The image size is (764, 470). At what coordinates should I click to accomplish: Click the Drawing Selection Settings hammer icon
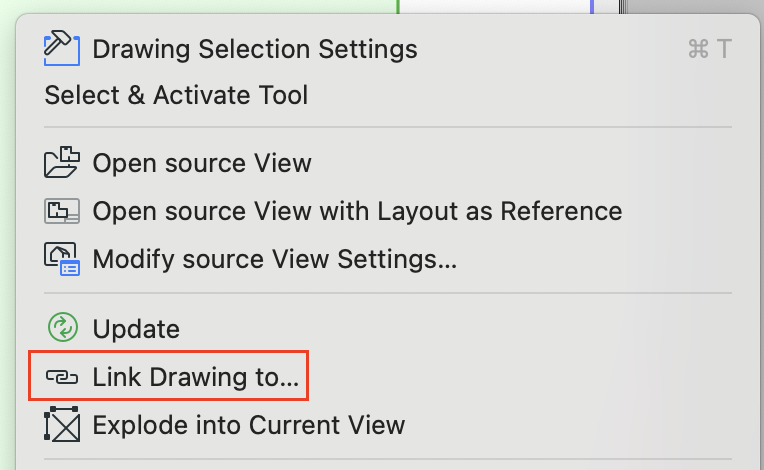62,48
